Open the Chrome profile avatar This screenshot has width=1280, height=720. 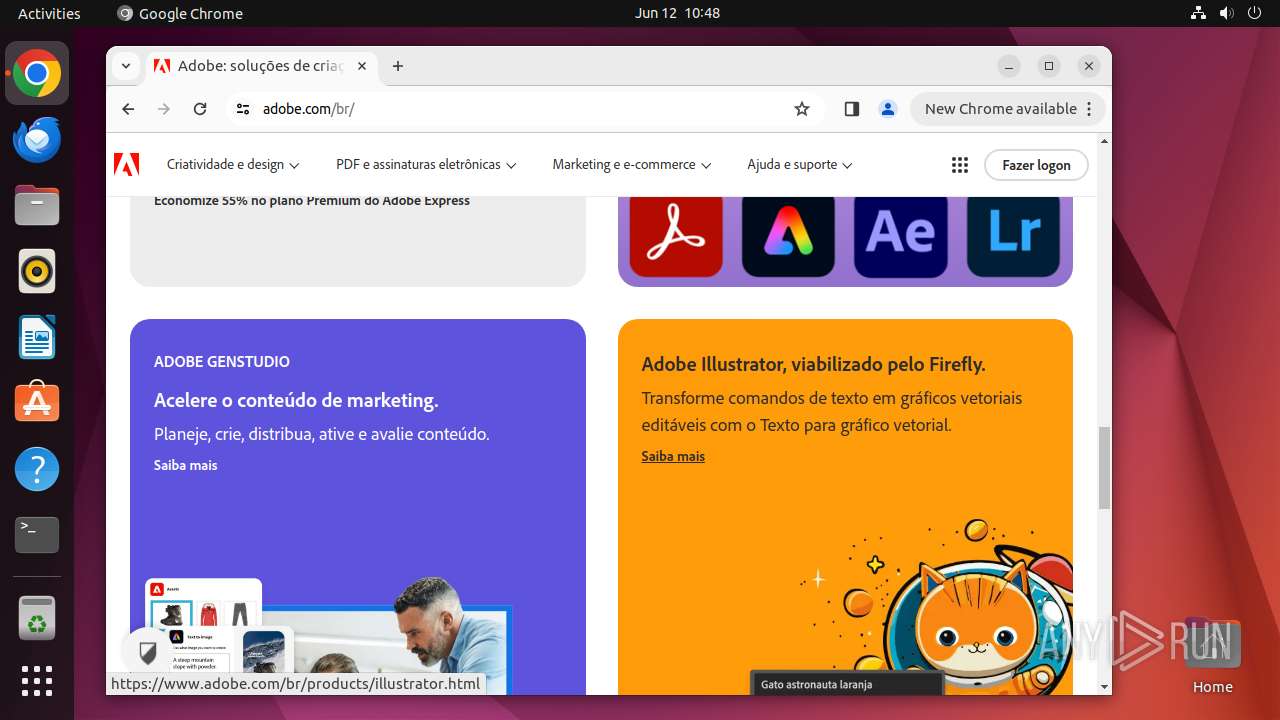[x=888, y=109]
